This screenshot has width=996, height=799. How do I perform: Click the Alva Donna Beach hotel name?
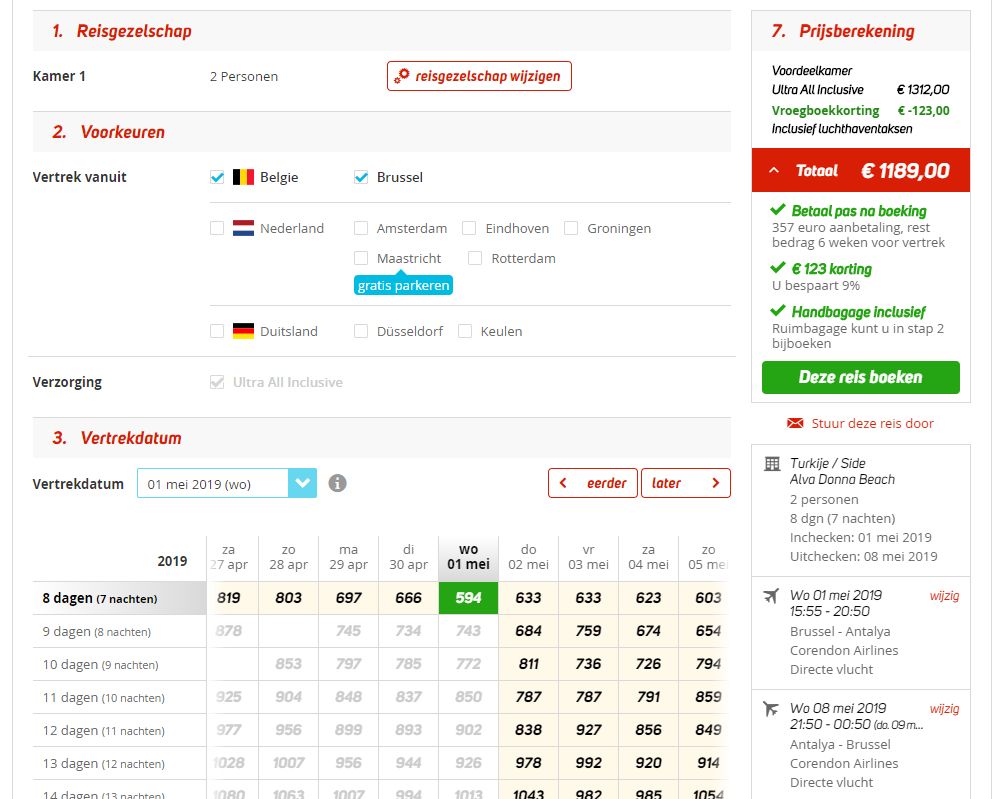coord(842,480)
